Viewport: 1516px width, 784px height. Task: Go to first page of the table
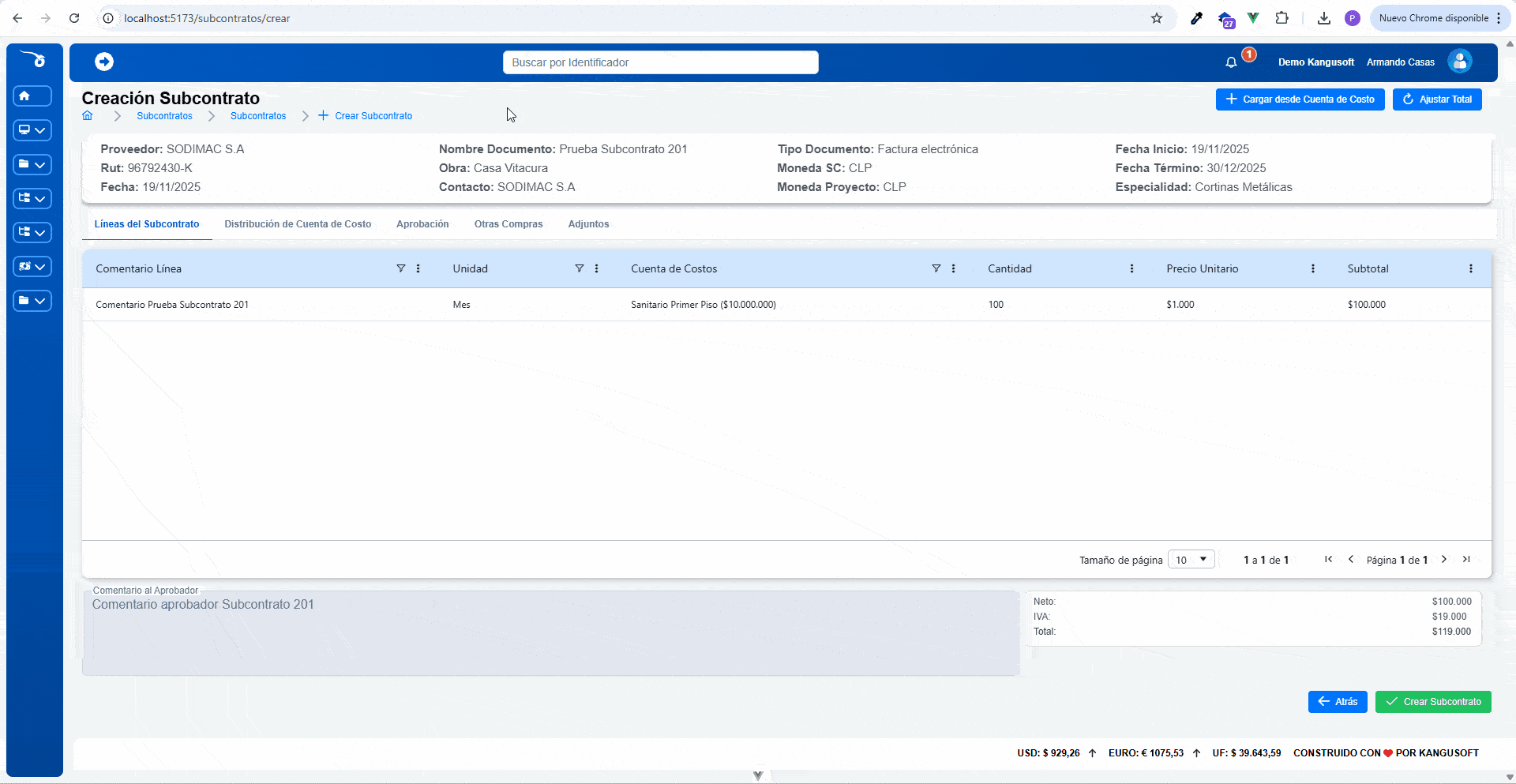[x=1329, y=559]
